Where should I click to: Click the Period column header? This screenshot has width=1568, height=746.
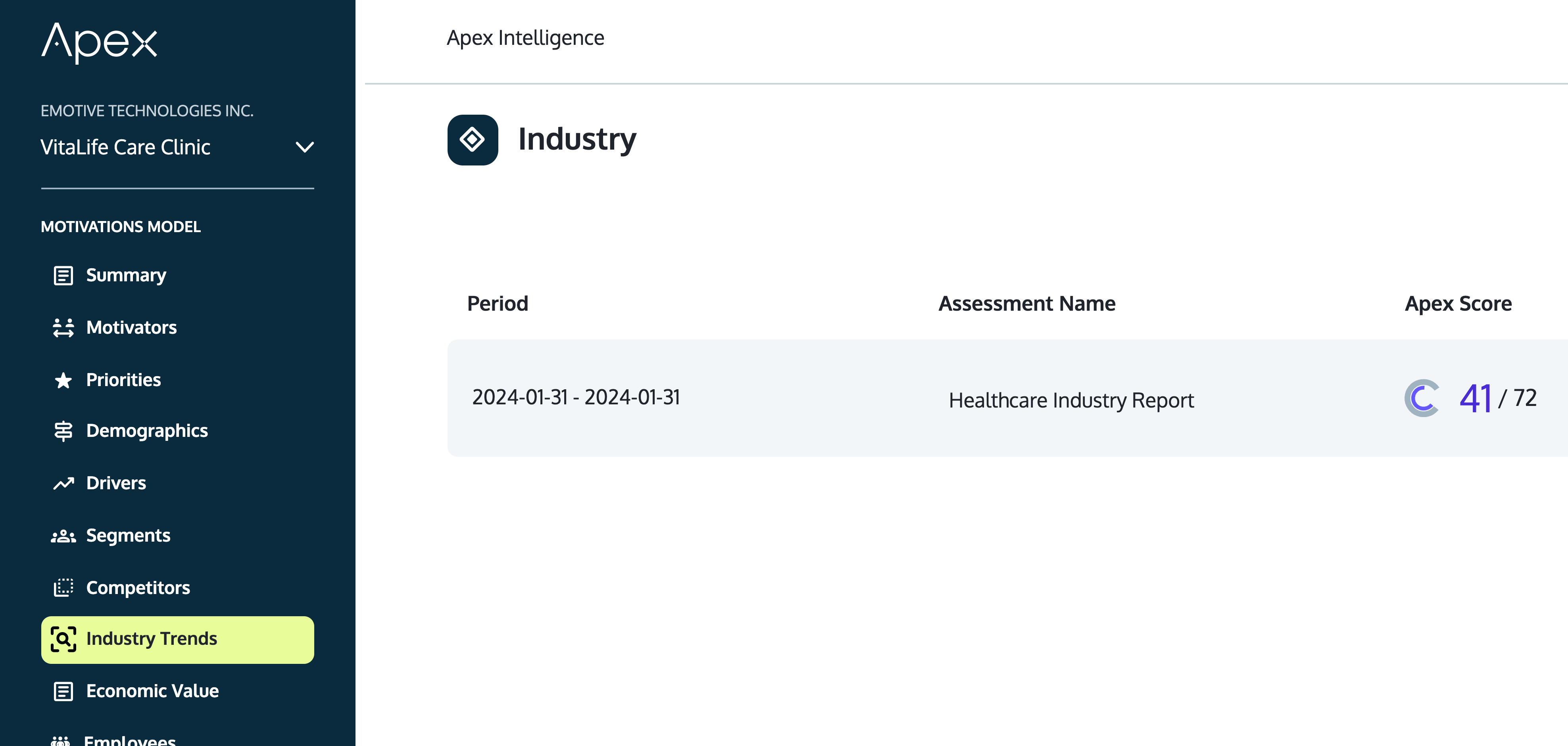coord(497,303)
